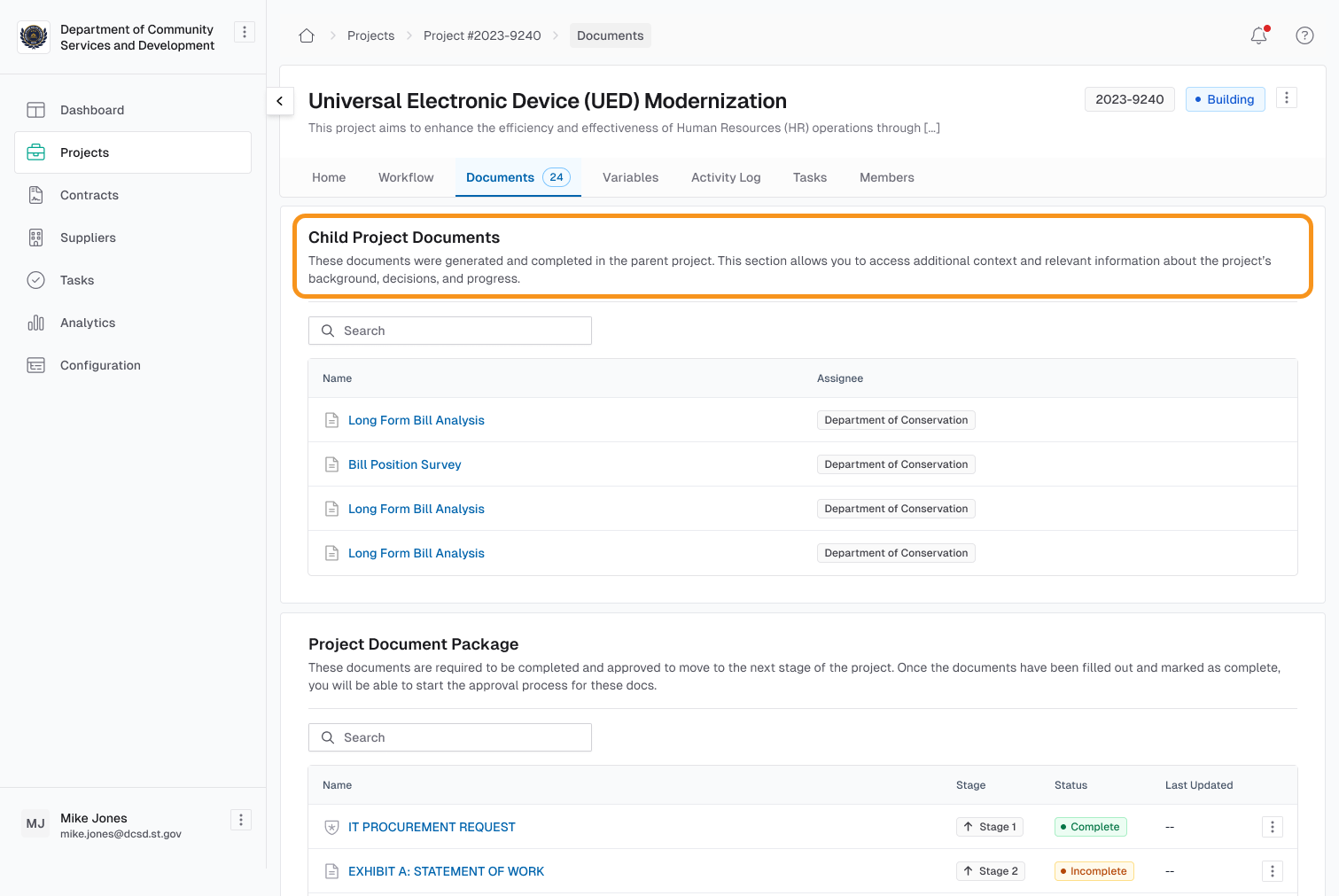This screenshot has height=896, width=1339.
Task: Go to sidebar Tasks page
Action: [x=77, y=280]
